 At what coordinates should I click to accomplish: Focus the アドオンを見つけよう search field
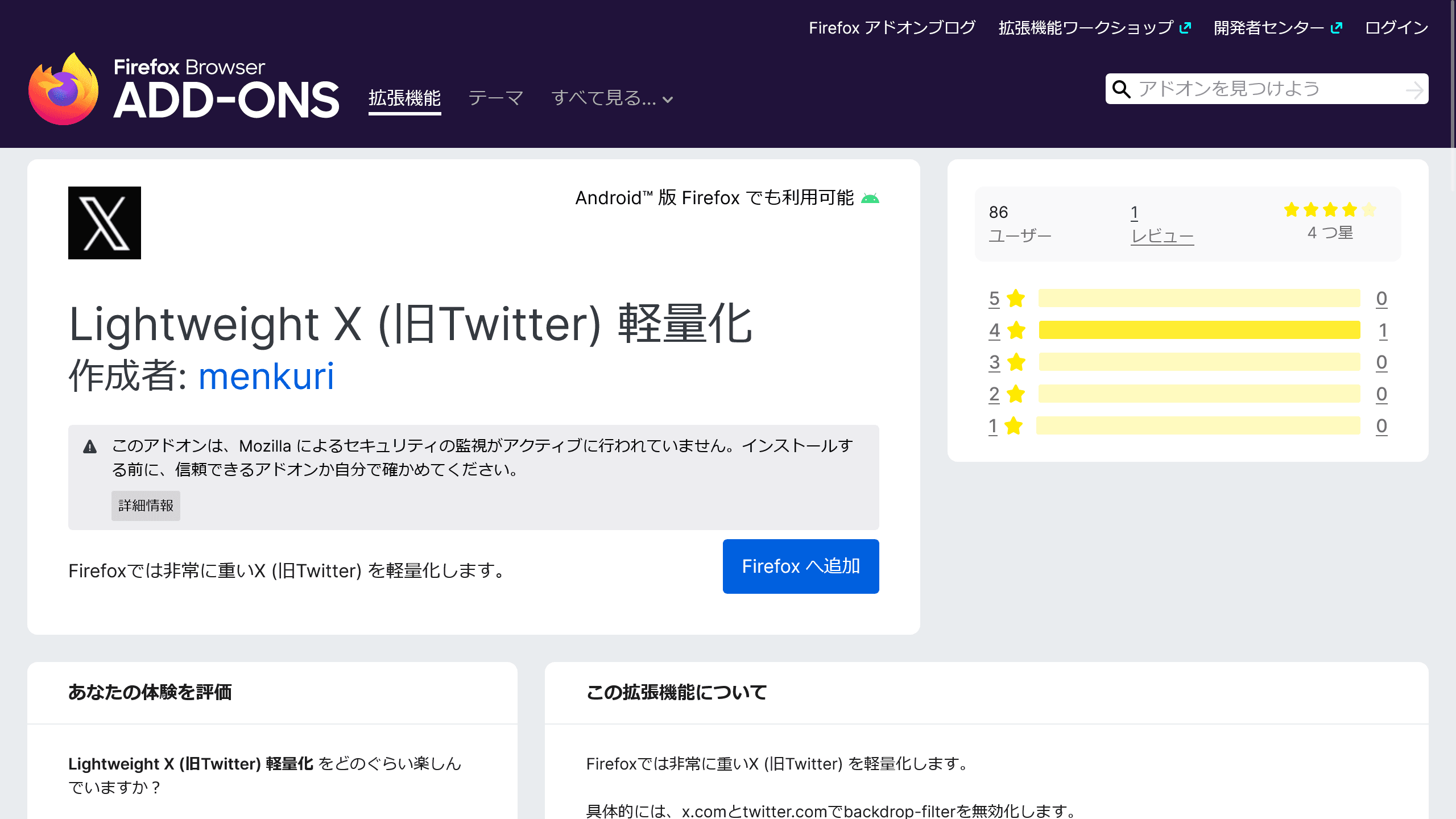tap(1267, 89)
